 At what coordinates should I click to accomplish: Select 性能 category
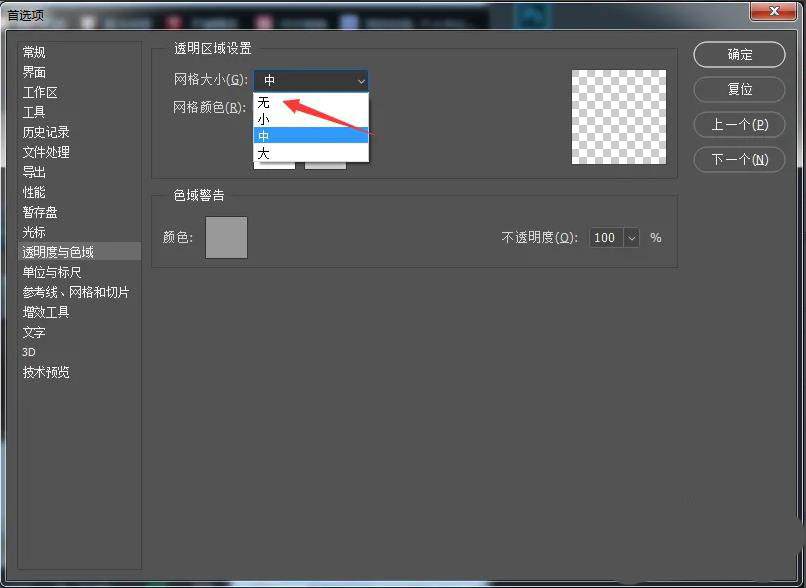pos(34,193)
